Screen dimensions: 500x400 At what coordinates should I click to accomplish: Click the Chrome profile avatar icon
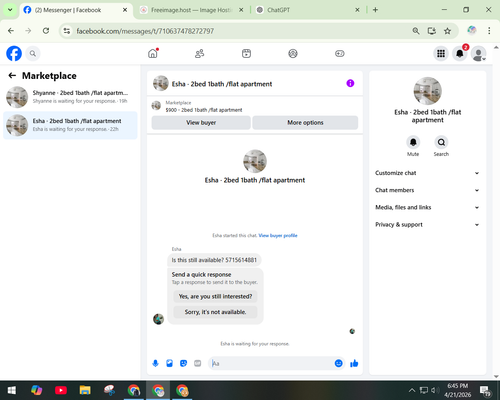coord(472,30)
